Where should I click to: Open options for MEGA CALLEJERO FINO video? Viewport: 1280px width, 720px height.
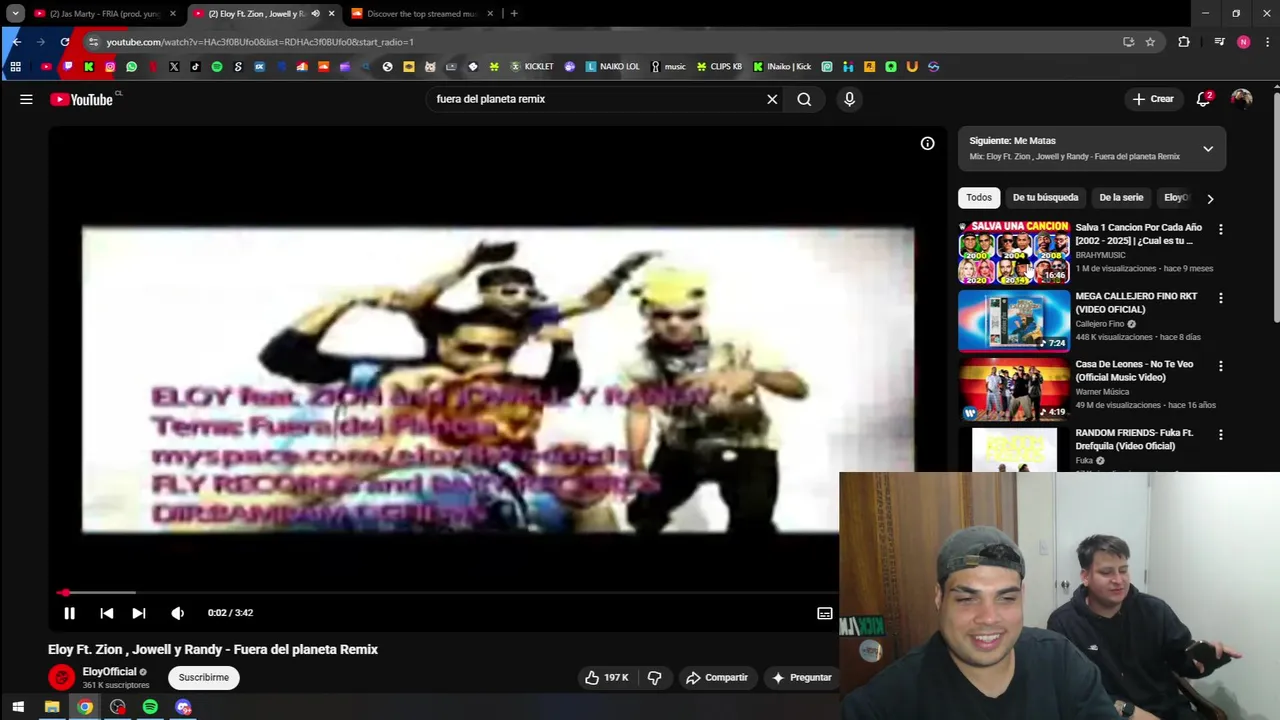[1220, 298]
